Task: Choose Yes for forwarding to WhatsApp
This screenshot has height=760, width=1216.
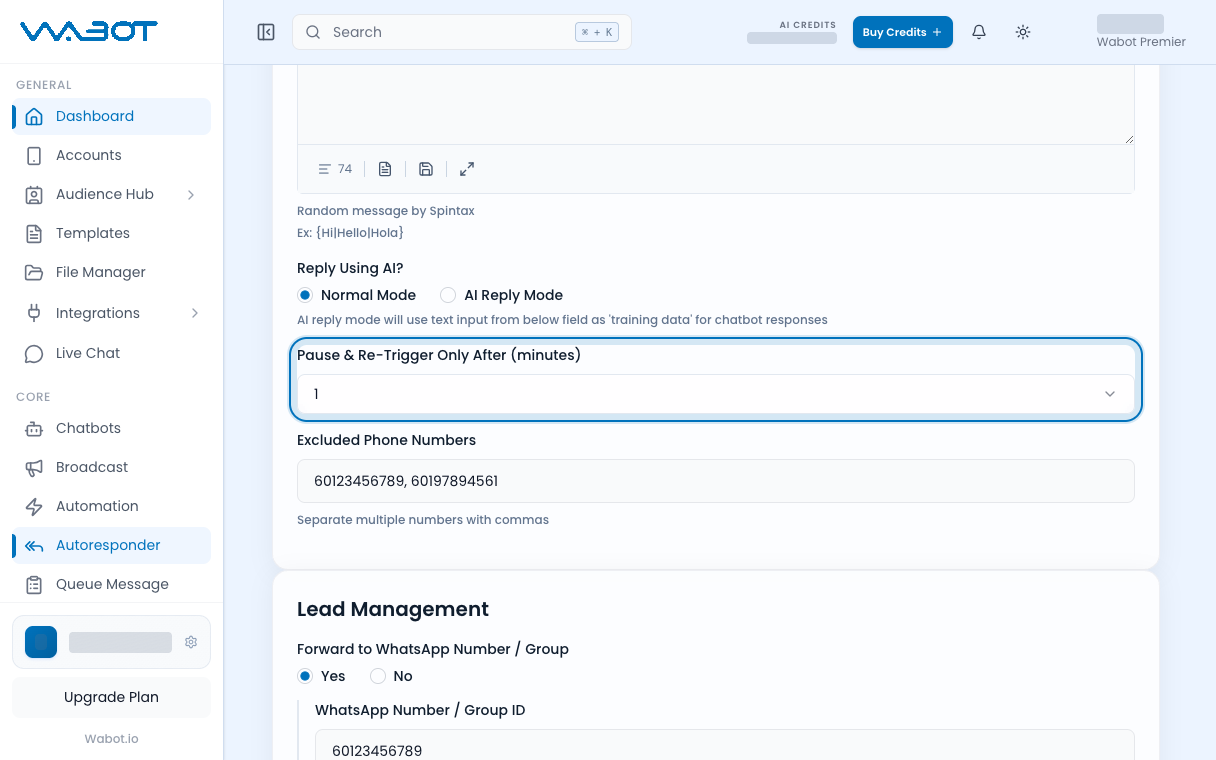Action: [x=305, y=676]
